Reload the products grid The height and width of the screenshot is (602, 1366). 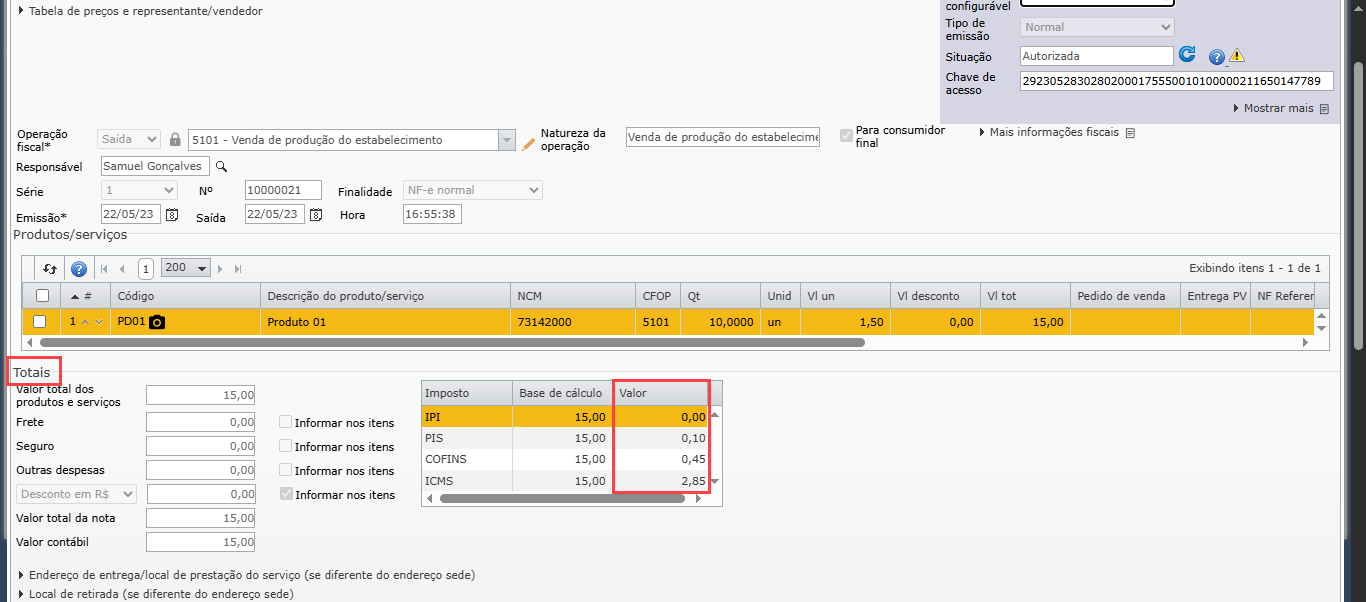[49, 268]
